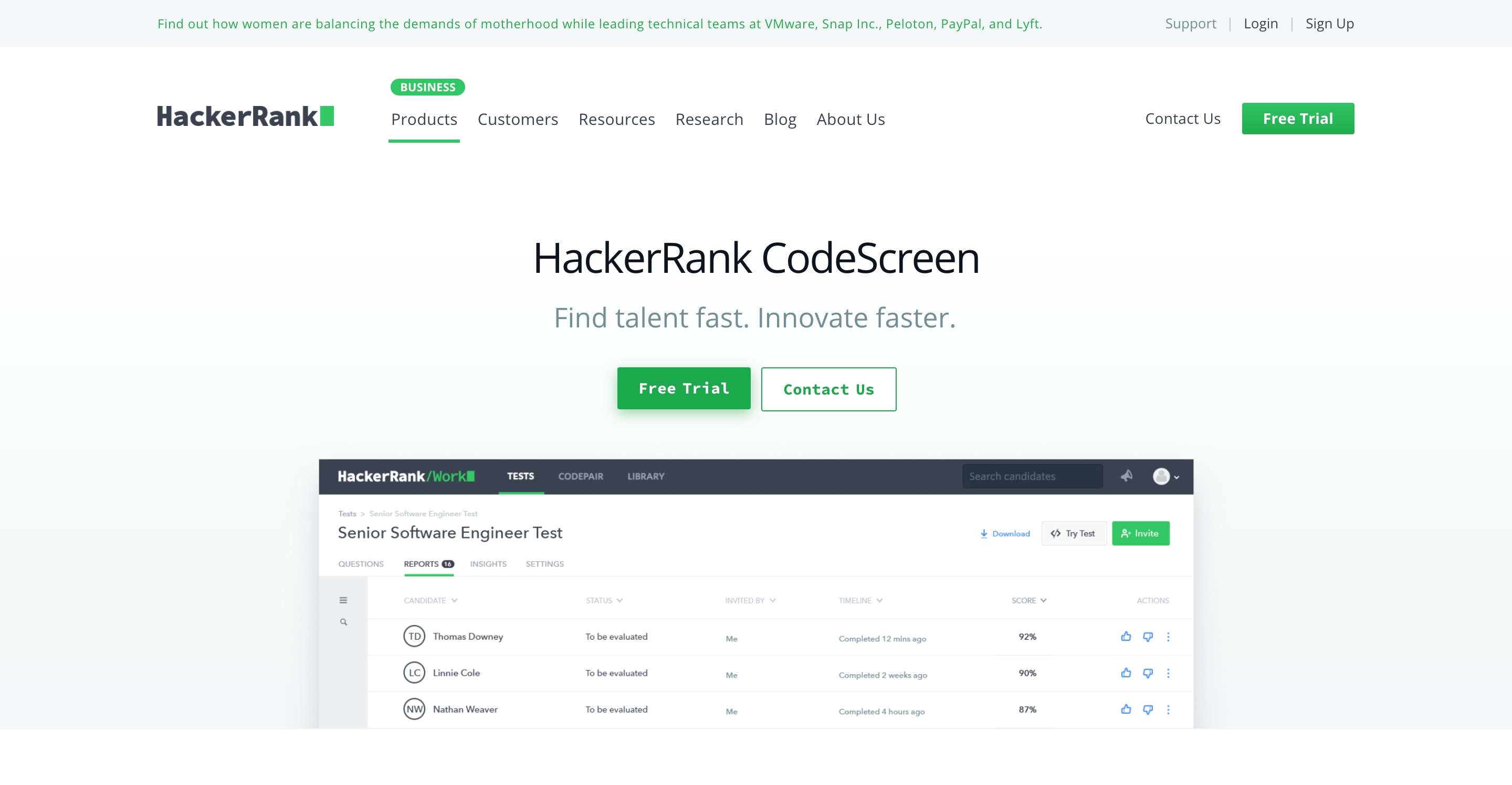Screen dimensions: 1512x785
Task: Click the 92% score value
Action: pos(1027,637)
